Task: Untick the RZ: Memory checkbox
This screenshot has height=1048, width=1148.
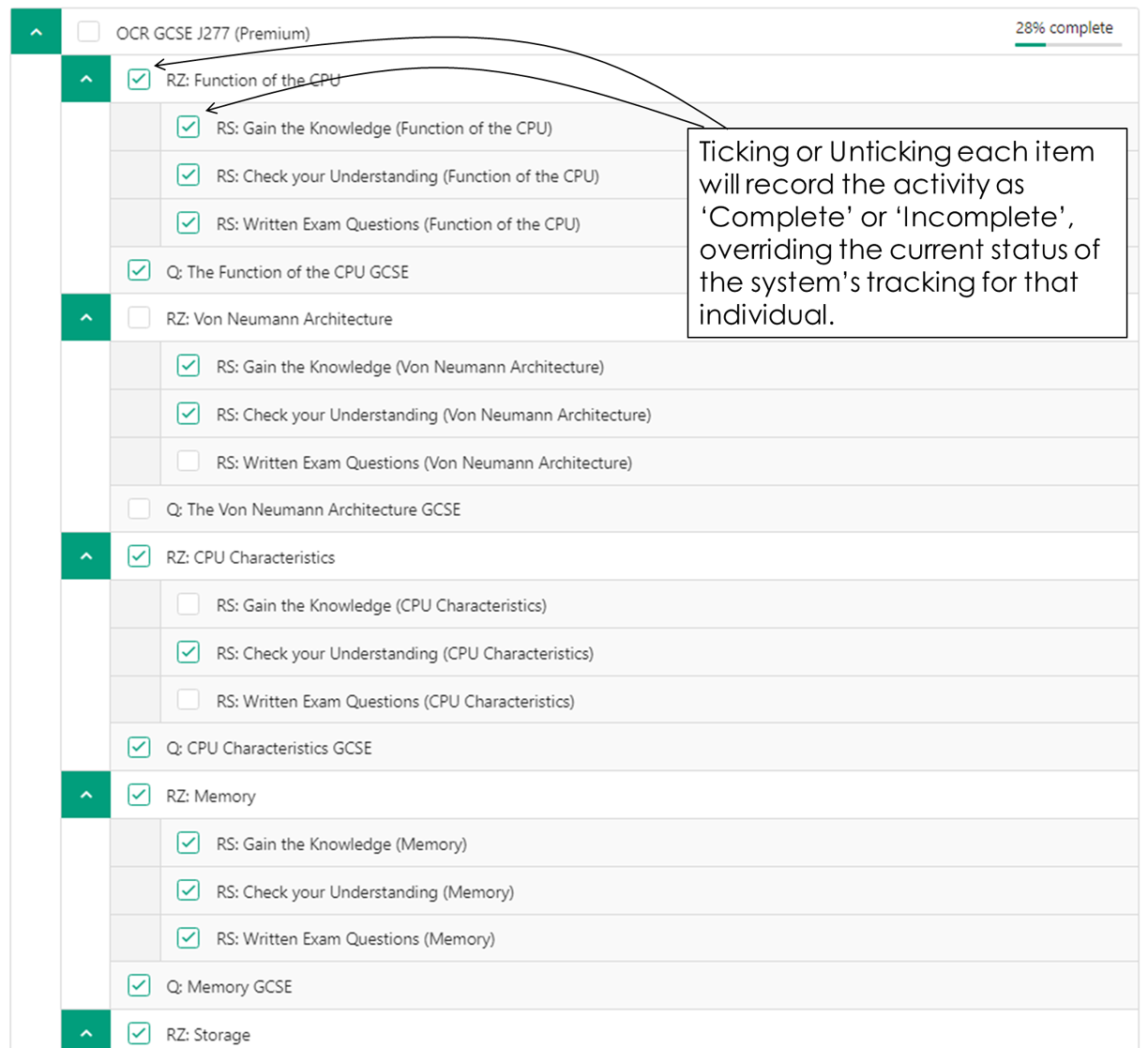Action: click(139, 795)
